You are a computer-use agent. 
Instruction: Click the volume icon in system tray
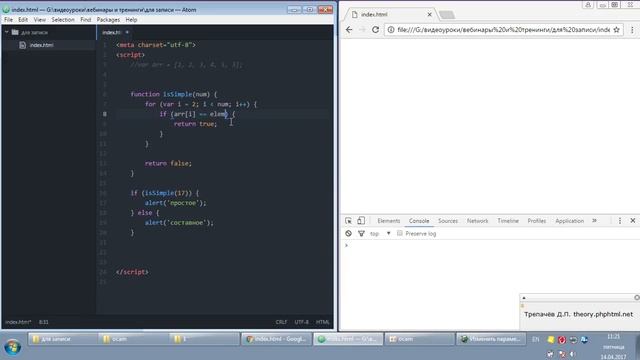point(573,354)
